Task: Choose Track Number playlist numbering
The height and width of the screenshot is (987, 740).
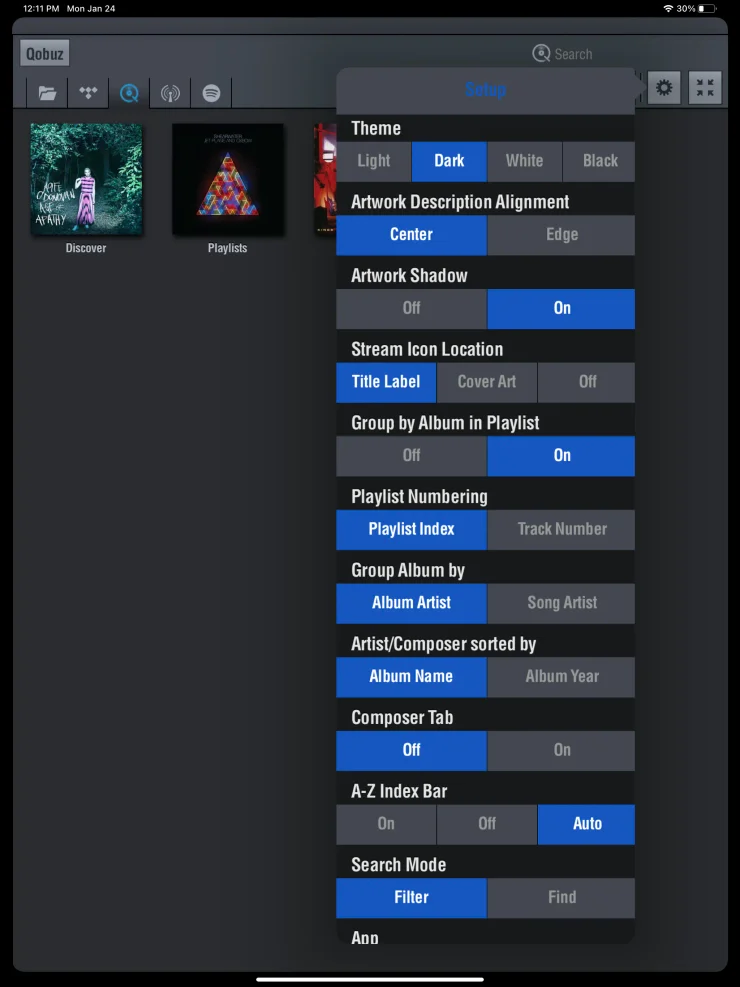Action: pos(561,529)
